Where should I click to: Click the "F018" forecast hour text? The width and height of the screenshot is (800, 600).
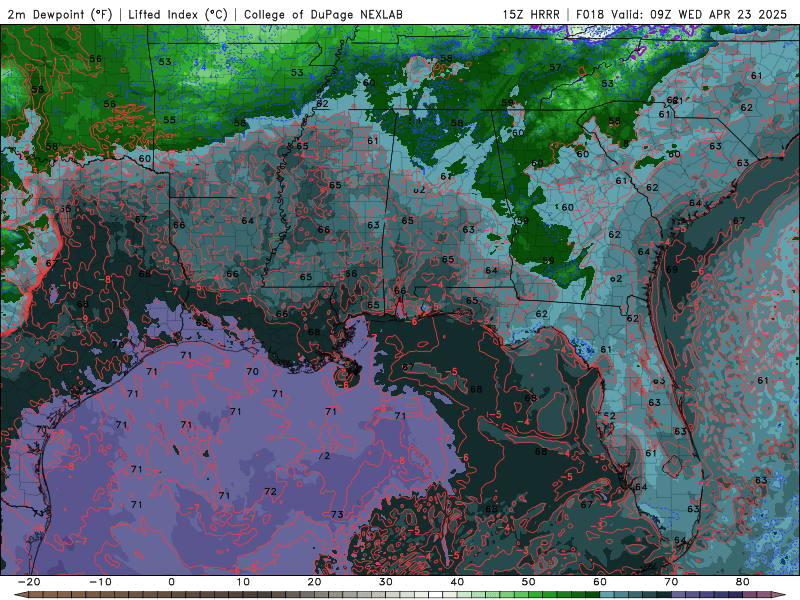591,14
